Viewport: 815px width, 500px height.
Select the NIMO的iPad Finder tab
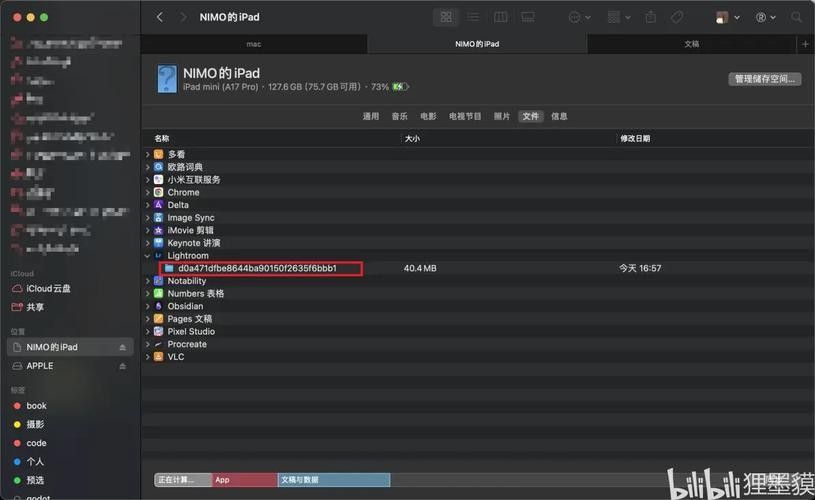[x=477, y=44]
